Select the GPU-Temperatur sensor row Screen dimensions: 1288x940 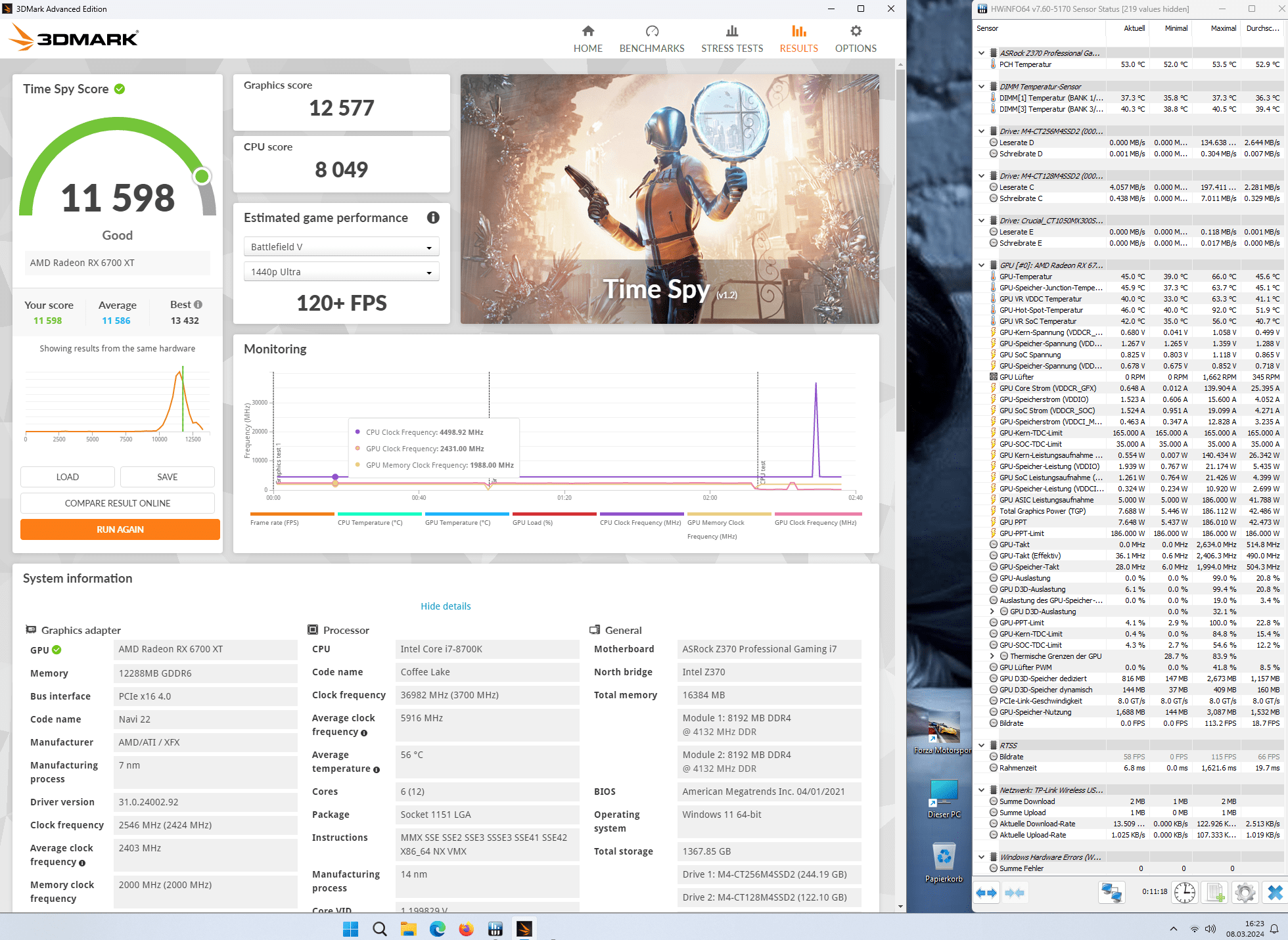coord(1129,277)
